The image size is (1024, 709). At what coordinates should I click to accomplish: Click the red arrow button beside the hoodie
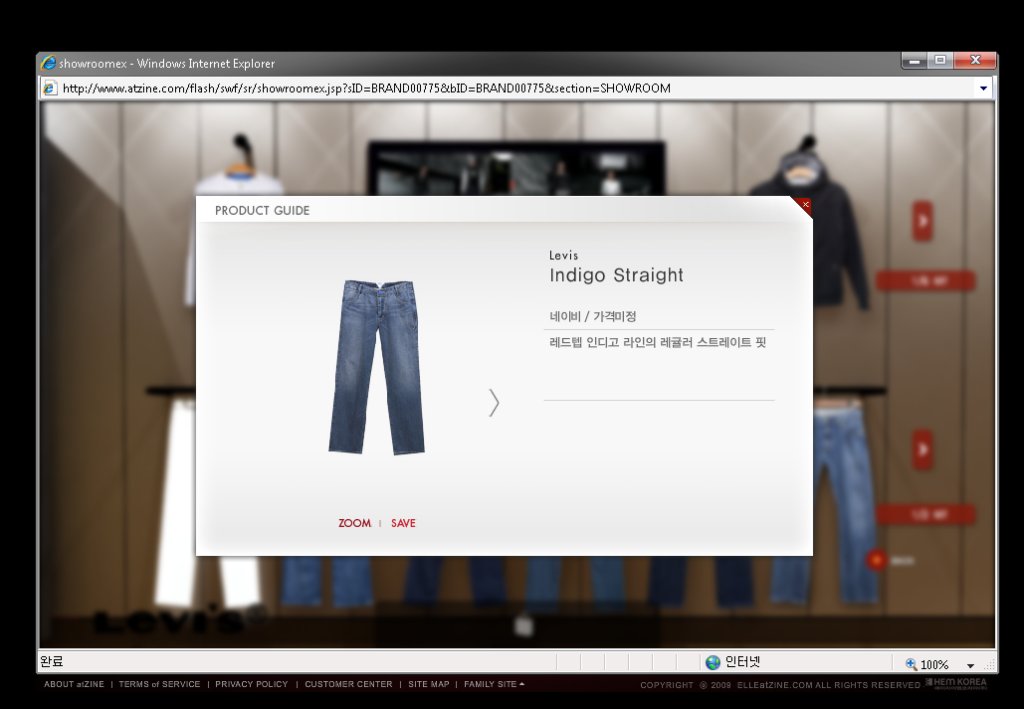click(923, 221)
